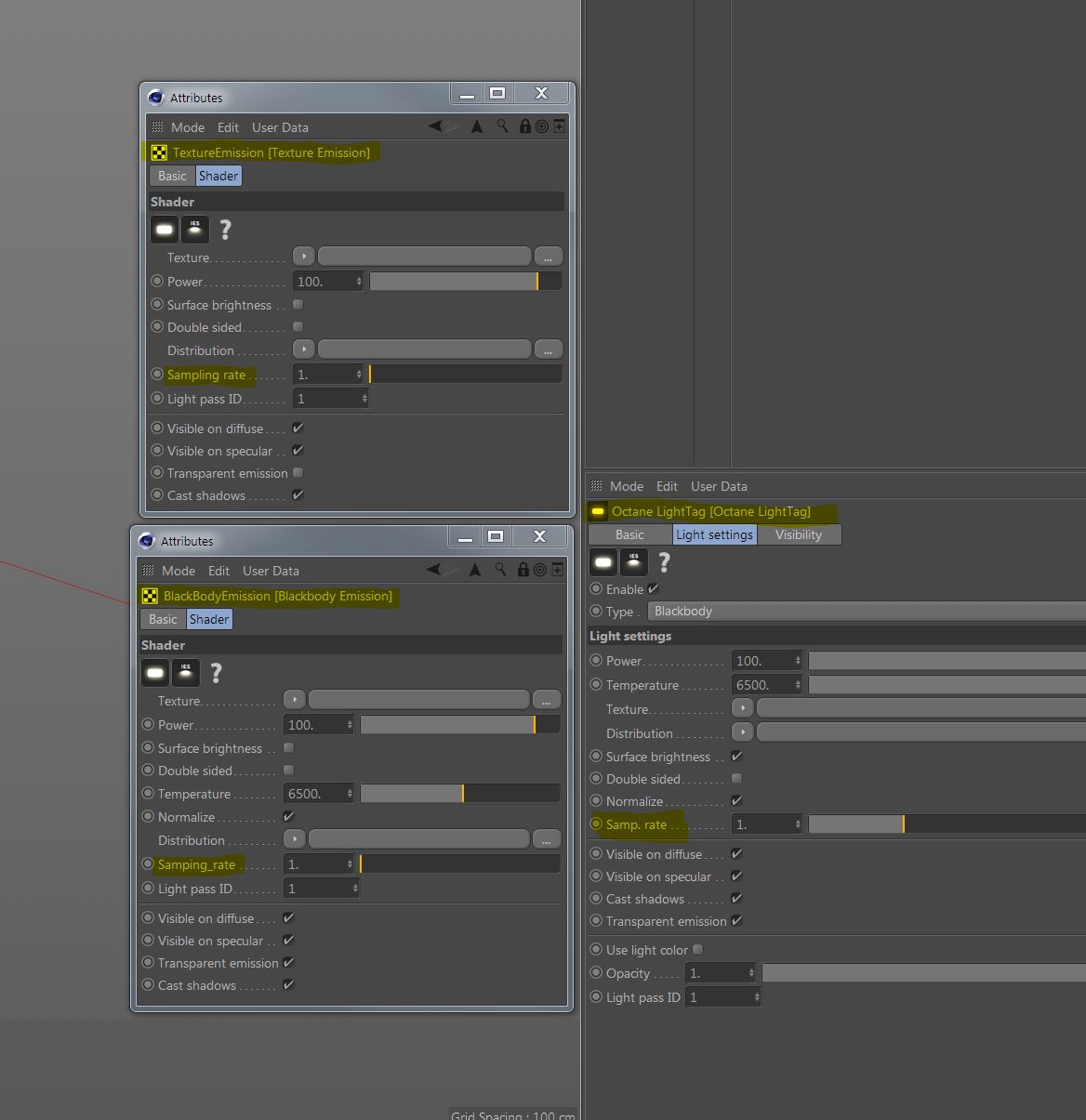1086x1120 pixels.
Task: Open Edit menu in Octane LightTag panel
Action: [667, 486]
